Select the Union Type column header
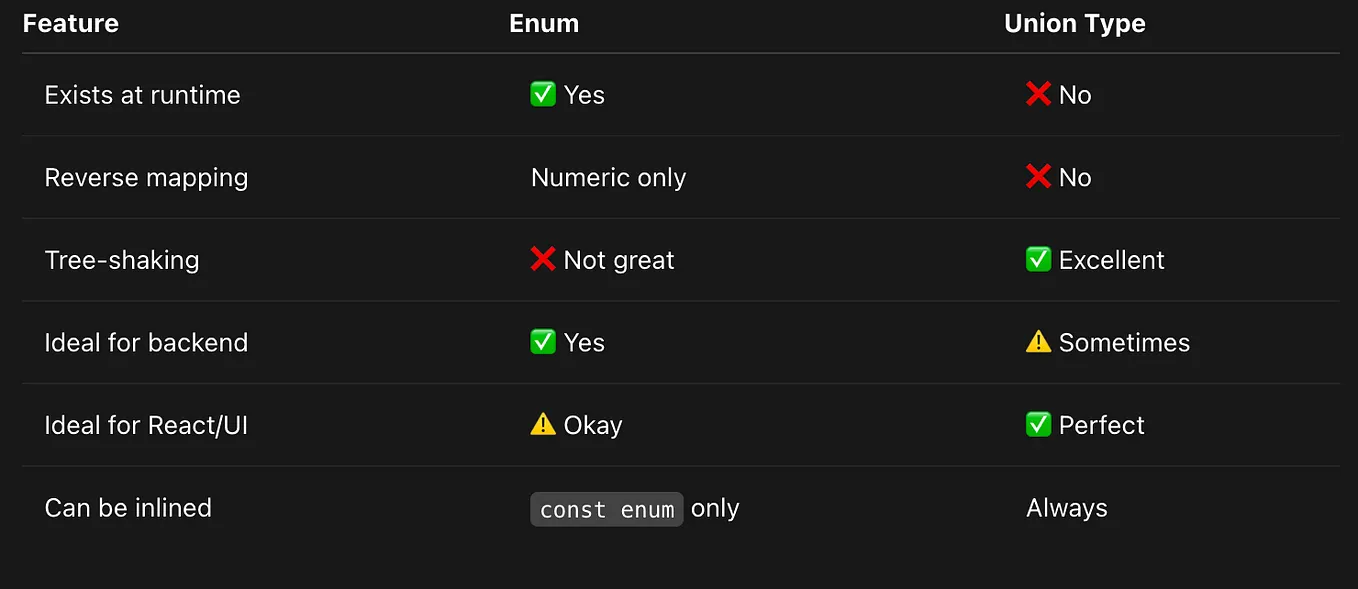Viewport: 1358px width, 589px height. pos(1075,24)
